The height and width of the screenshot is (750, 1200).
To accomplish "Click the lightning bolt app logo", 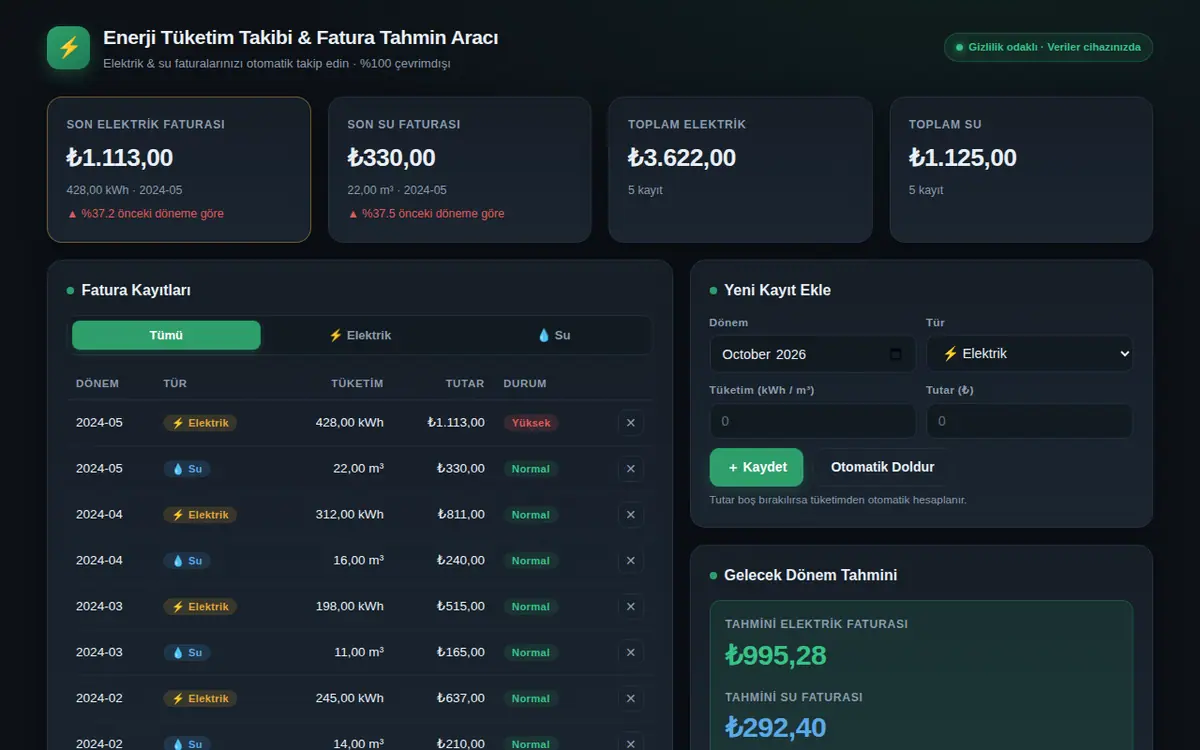I will click(x=68, y=47).
